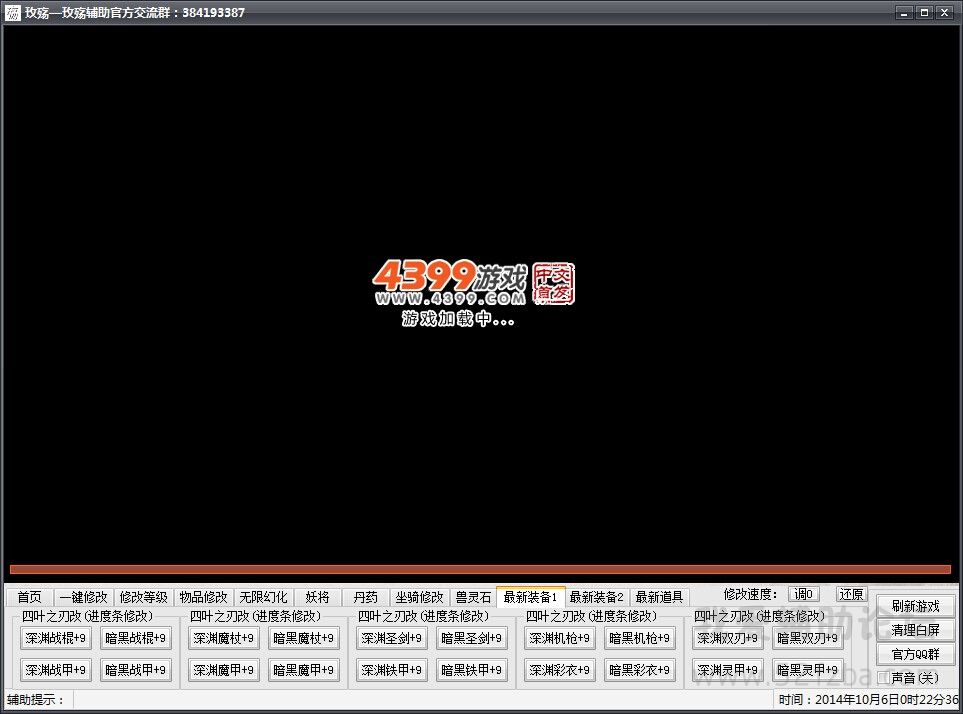Switch to the 兽灵石 tab
The width and height of the screenshot is (963, 714).
(x=473, y=597)
